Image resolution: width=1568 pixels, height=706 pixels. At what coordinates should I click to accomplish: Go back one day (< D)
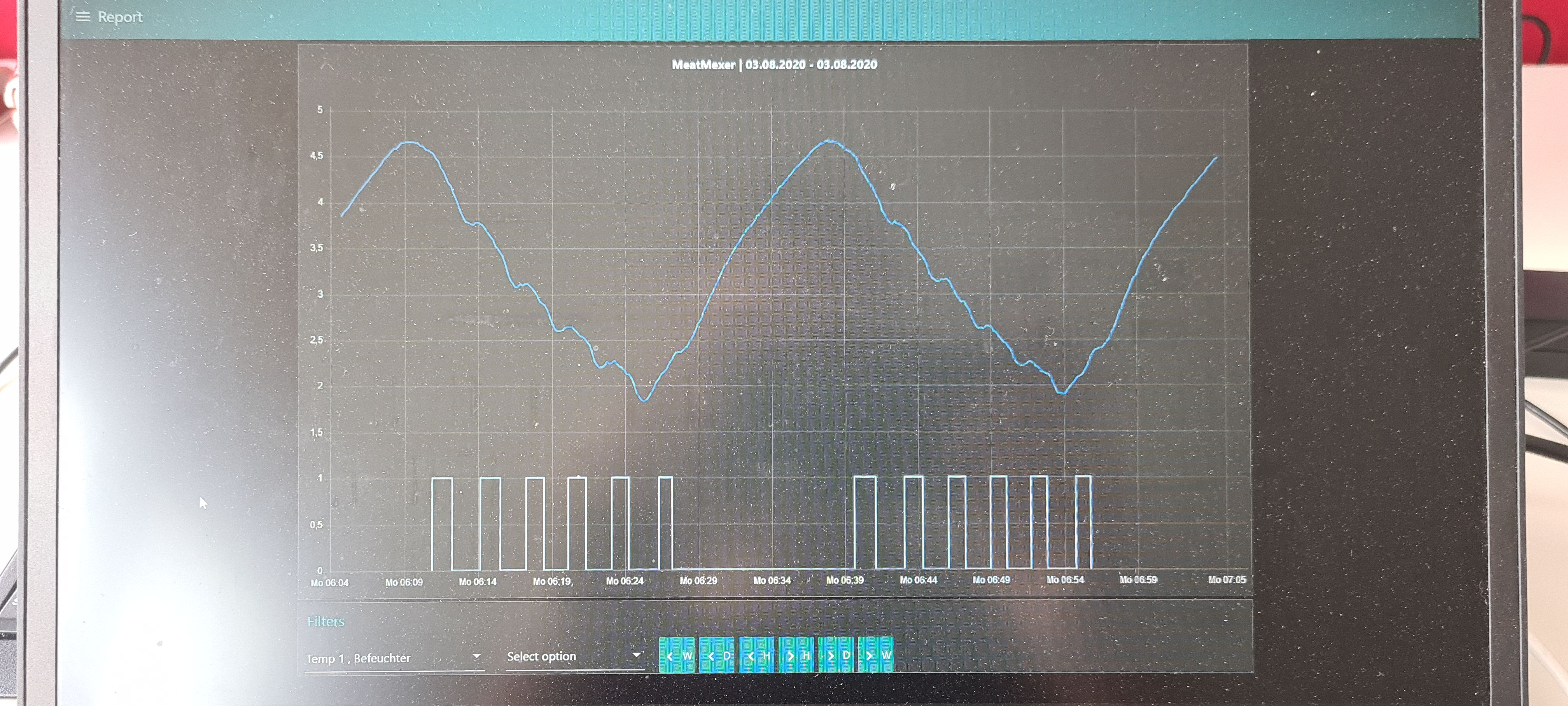pyautogui.click(x=717, y=655)
